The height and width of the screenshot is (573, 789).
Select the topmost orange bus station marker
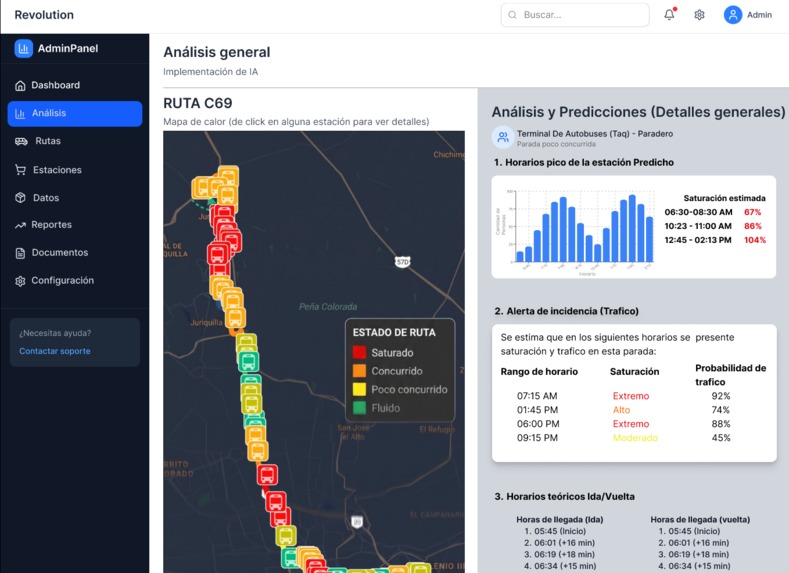pos(228,176)
